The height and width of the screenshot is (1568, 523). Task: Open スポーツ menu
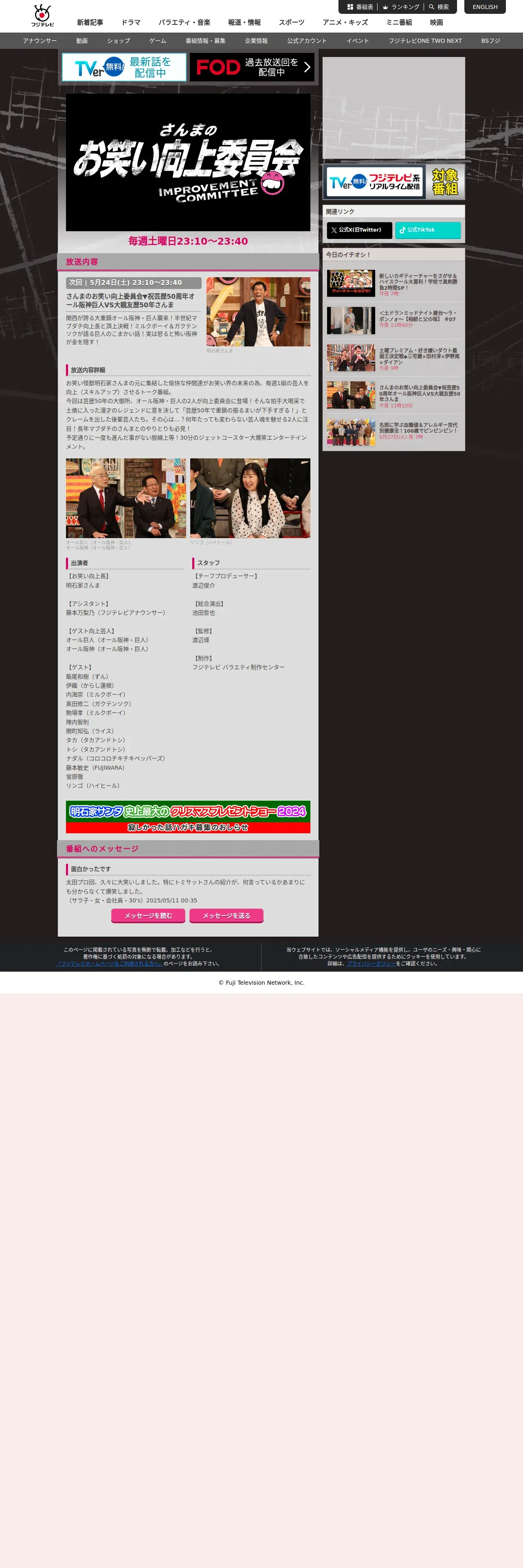(292, 22)
